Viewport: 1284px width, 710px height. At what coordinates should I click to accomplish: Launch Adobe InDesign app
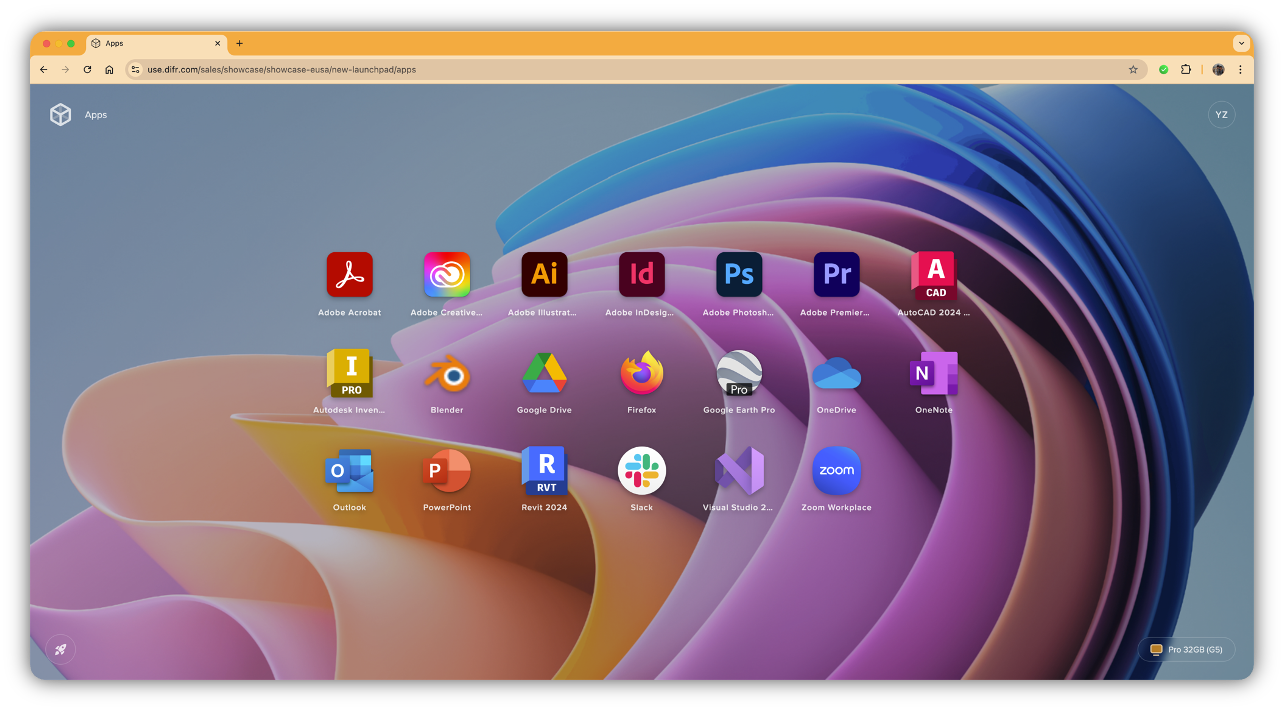click(642, 274)
